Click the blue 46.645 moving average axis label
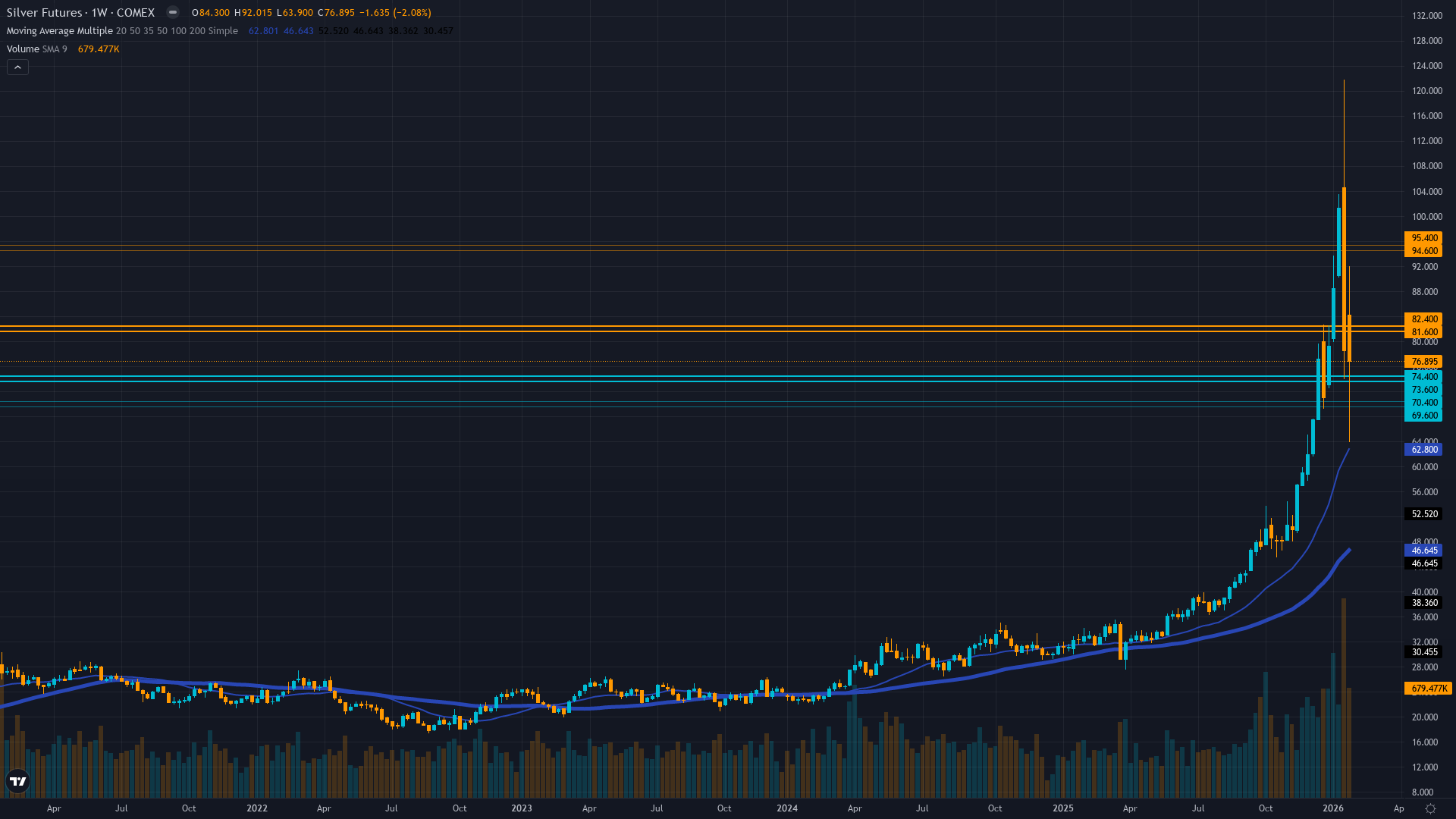This screenshot has width=1456, height=819. [1423, 551]
